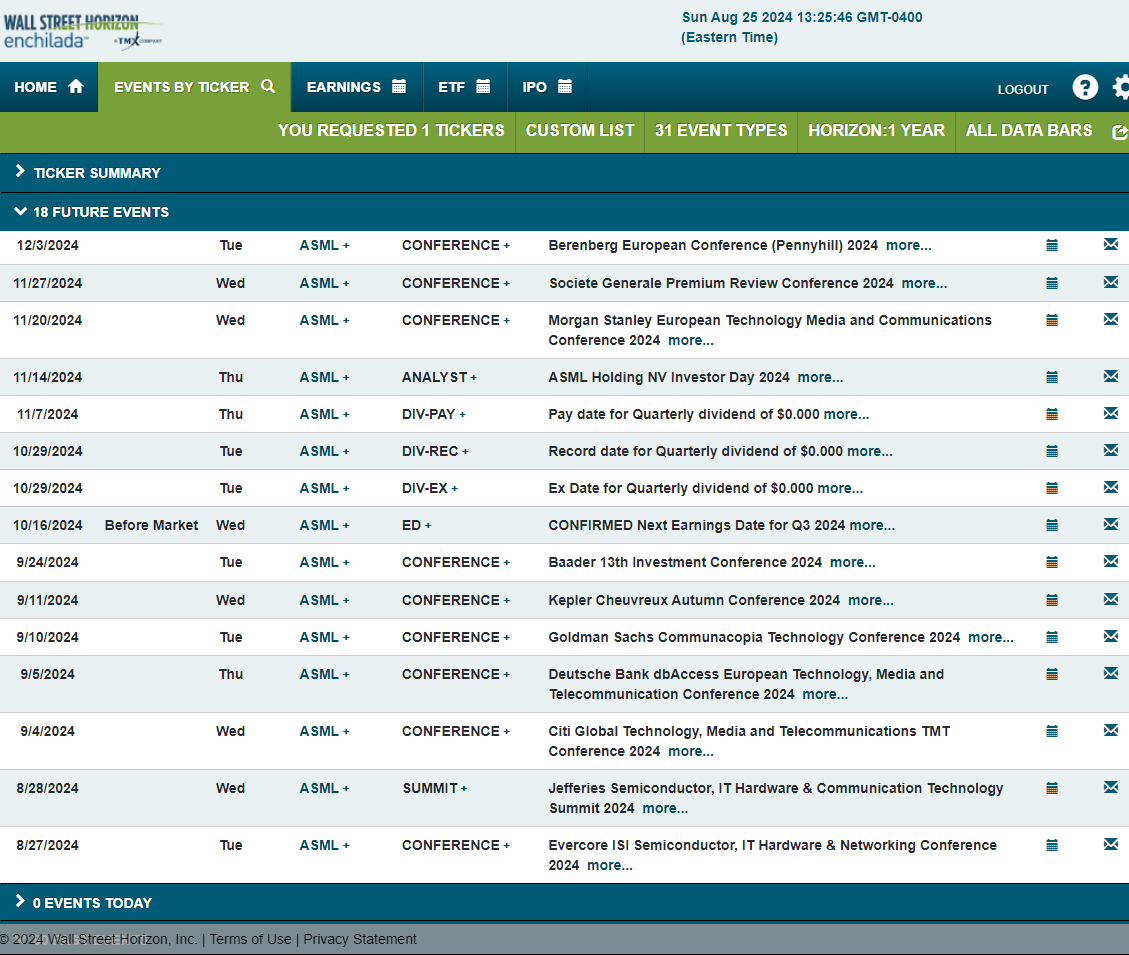The height and width of the screenshot is (955, 1129).
Task: Calendar icon for Ex Date dividend row
Action: 1052,488
